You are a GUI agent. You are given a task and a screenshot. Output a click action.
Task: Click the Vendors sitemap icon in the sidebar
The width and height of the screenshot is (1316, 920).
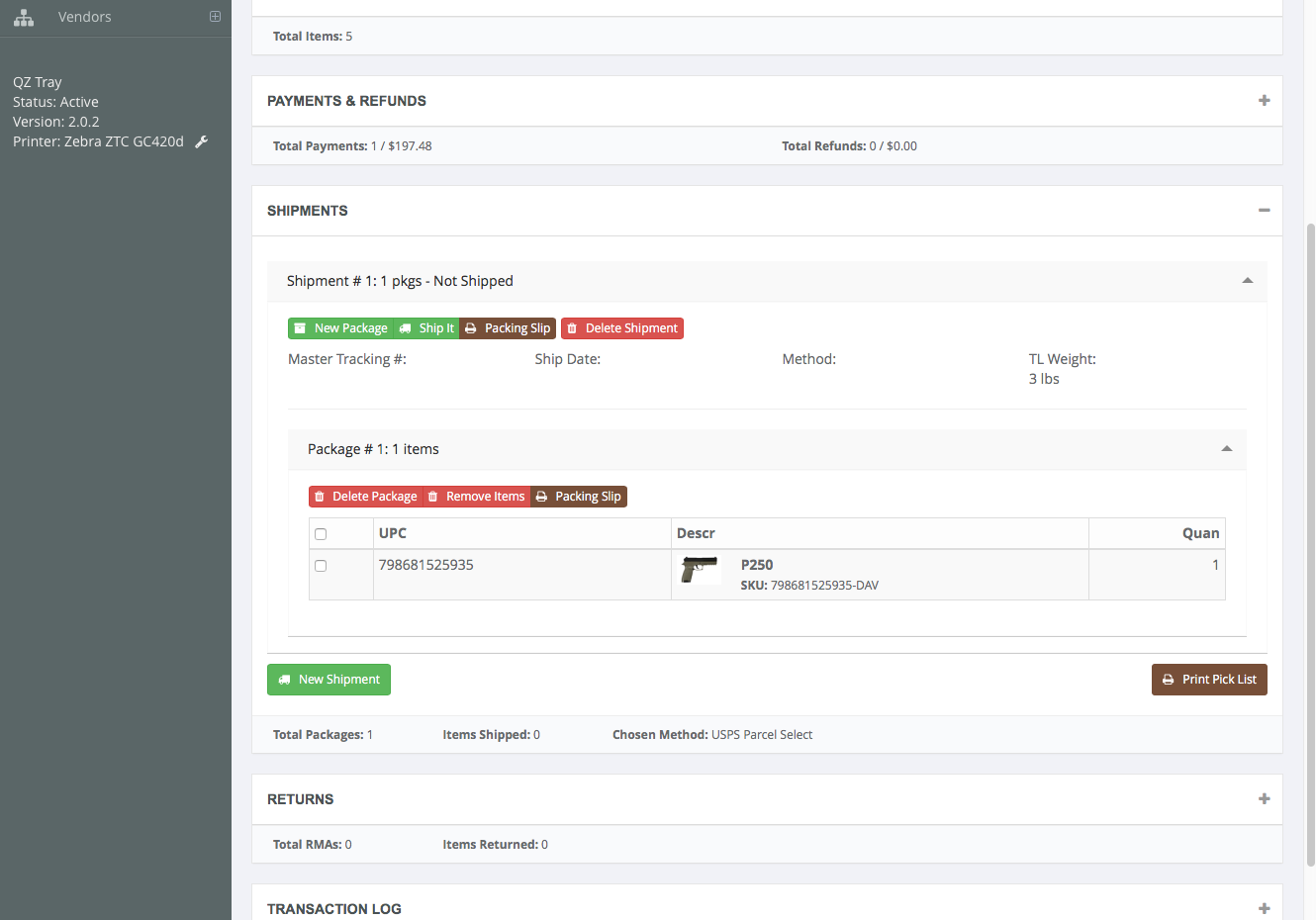pyautogui.click(x=24, y=18)
